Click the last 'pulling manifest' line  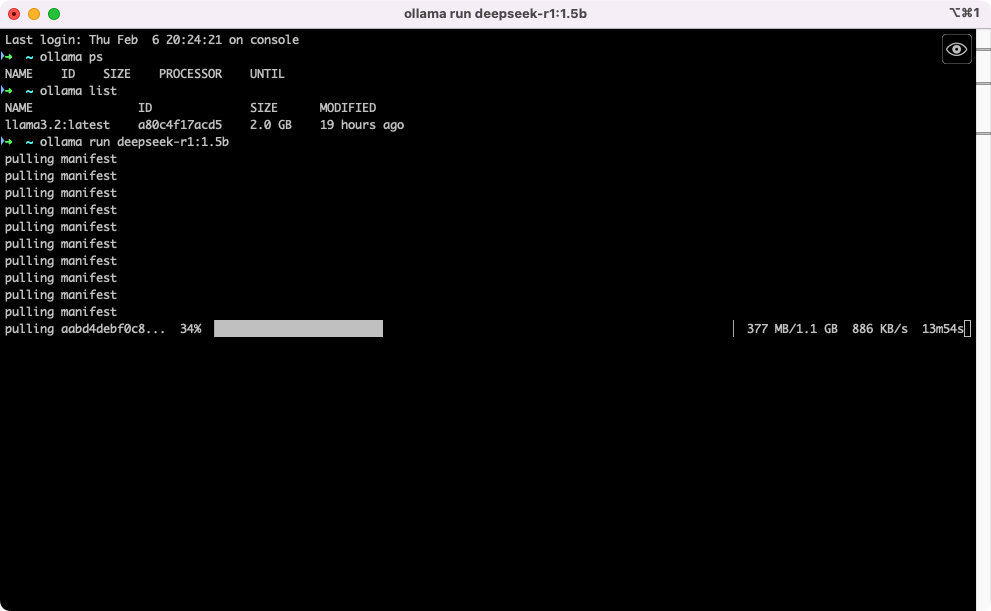coord(61,312)
